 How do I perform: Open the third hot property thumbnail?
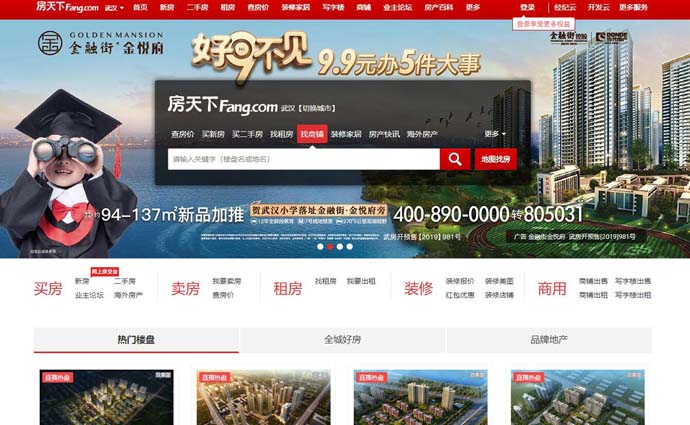coord(421,397)
